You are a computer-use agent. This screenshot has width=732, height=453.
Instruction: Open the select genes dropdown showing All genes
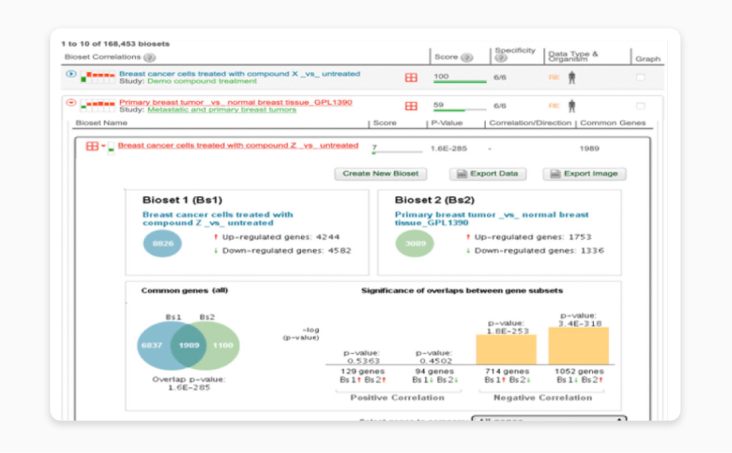pyautogui.click(x=548, y=420)
